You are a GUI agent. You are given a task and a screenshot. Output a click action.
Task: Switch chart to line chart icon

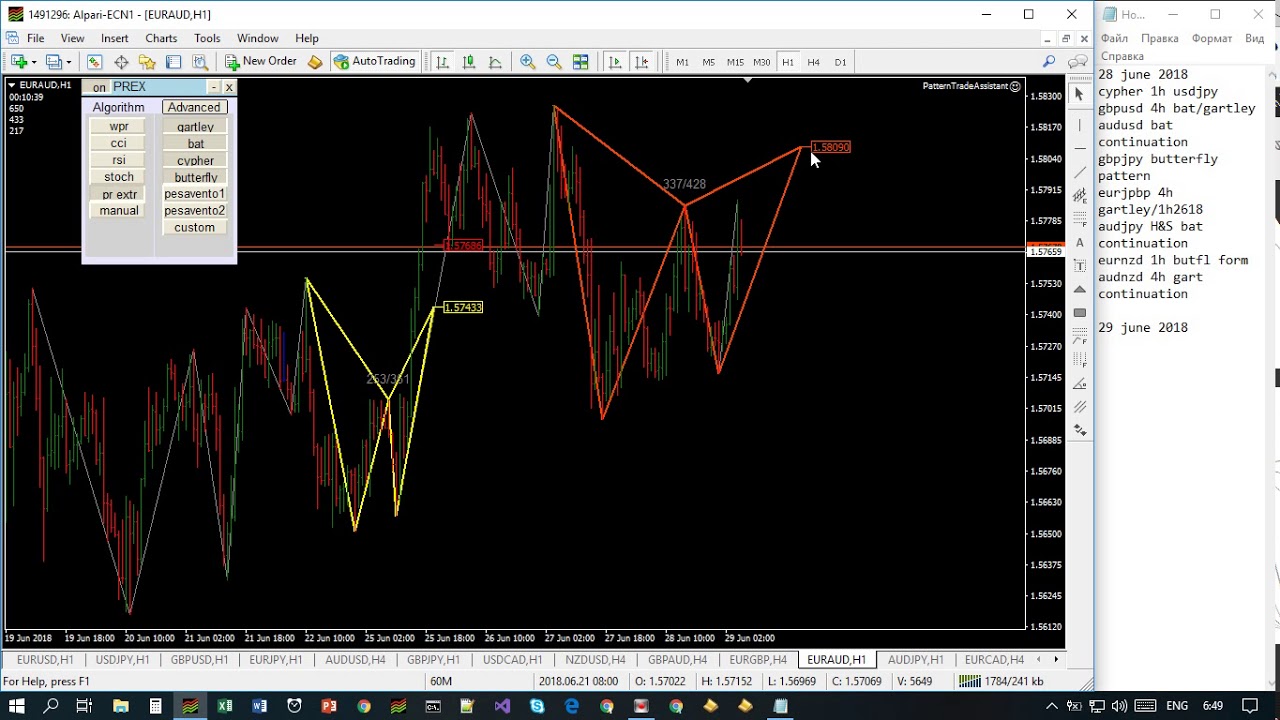pyautogui.click(x=494, y=62)
